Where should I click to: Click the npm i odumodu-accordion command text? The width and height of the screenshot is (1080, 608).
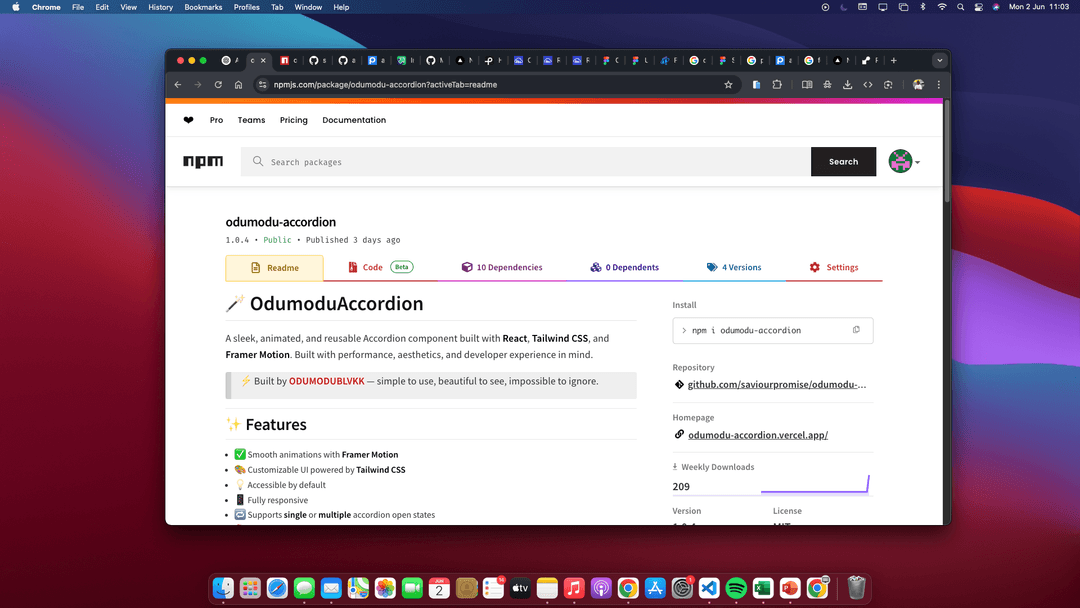click(746, 331)
